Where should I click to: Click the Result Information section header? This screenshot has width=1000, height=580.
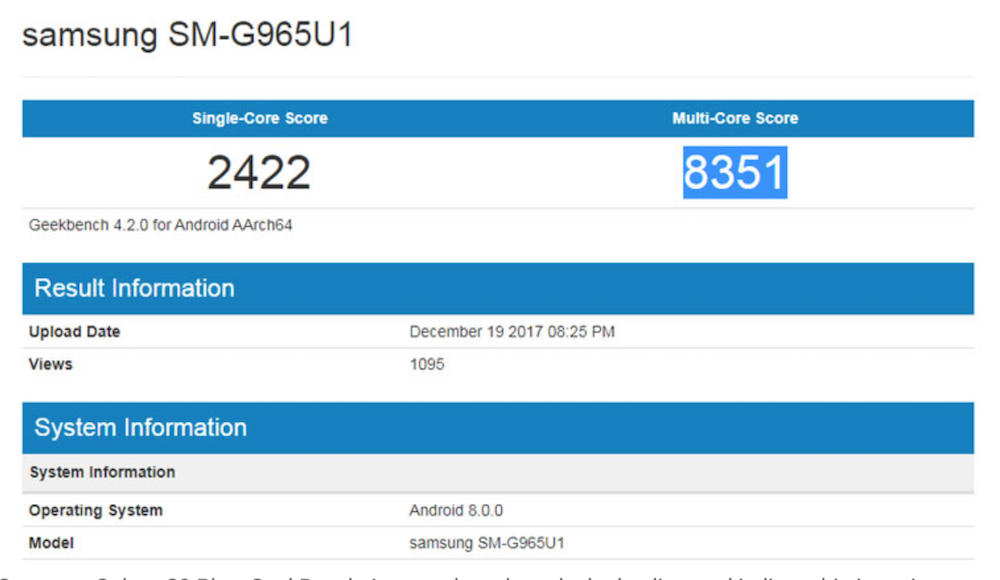pos(134,288)
